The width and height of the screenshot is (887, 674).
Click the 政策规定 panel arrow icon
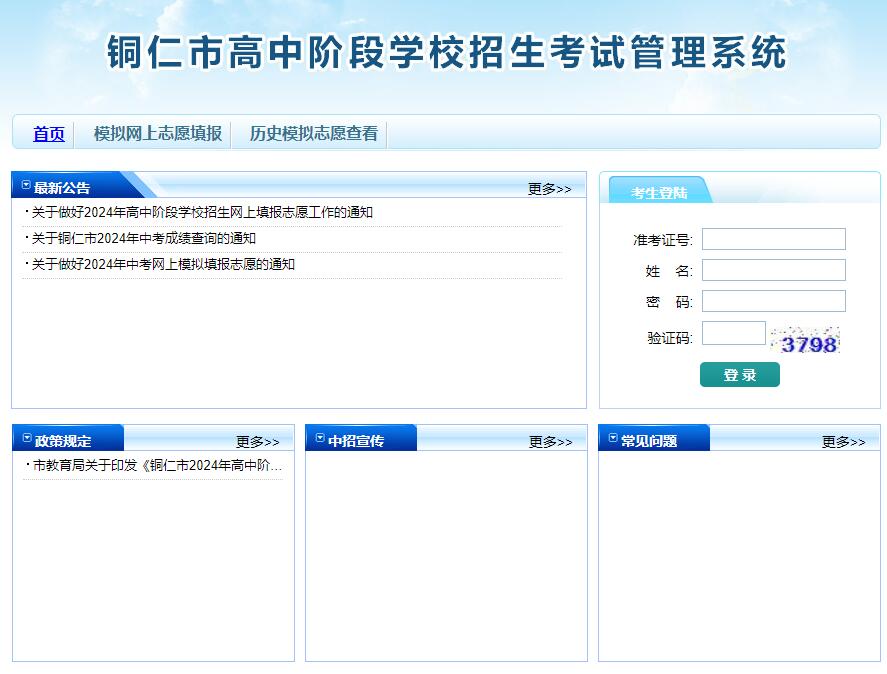(27, 439)
